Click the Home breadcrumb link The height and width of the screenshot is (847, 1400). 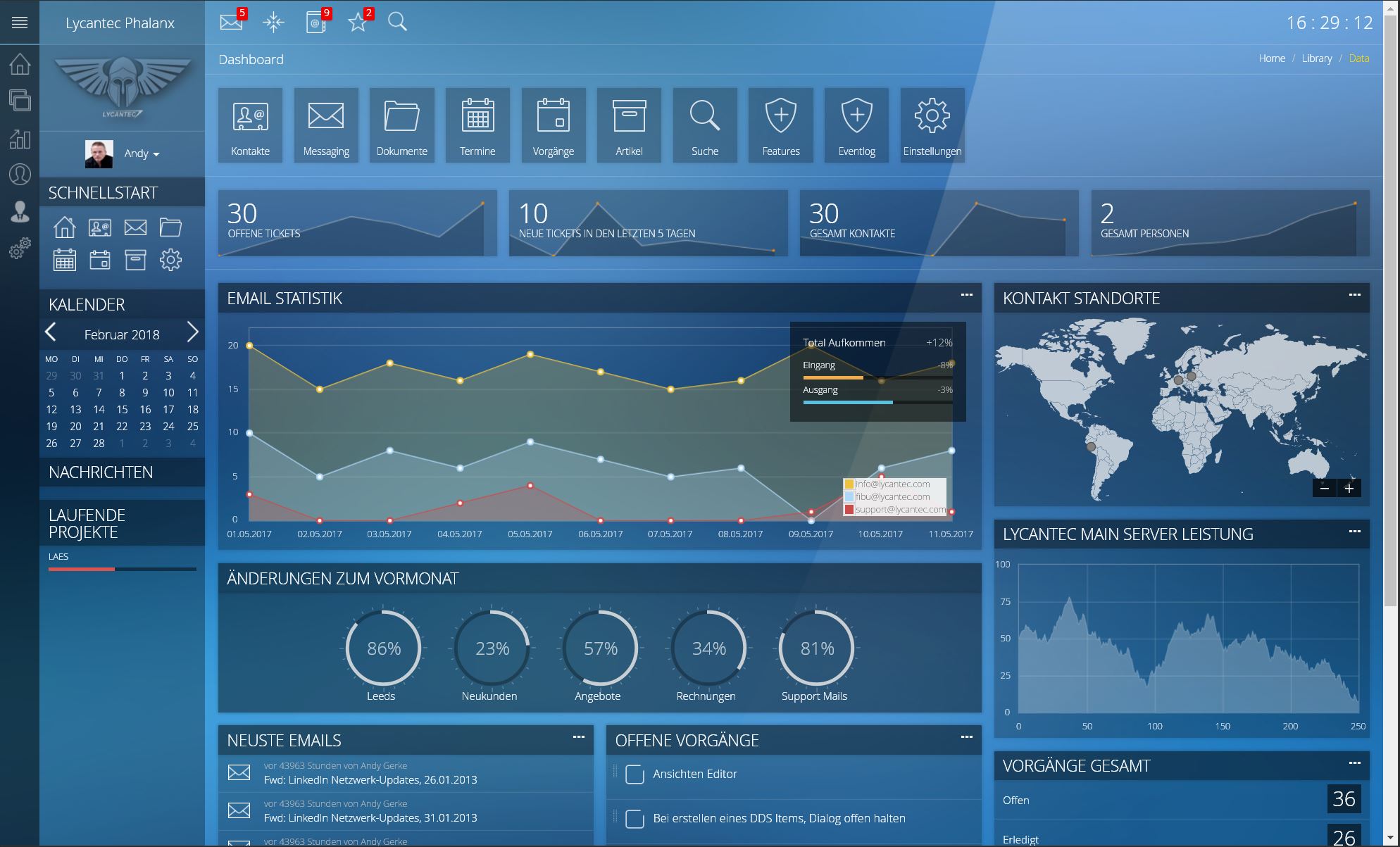click(x=1272, y=58)
